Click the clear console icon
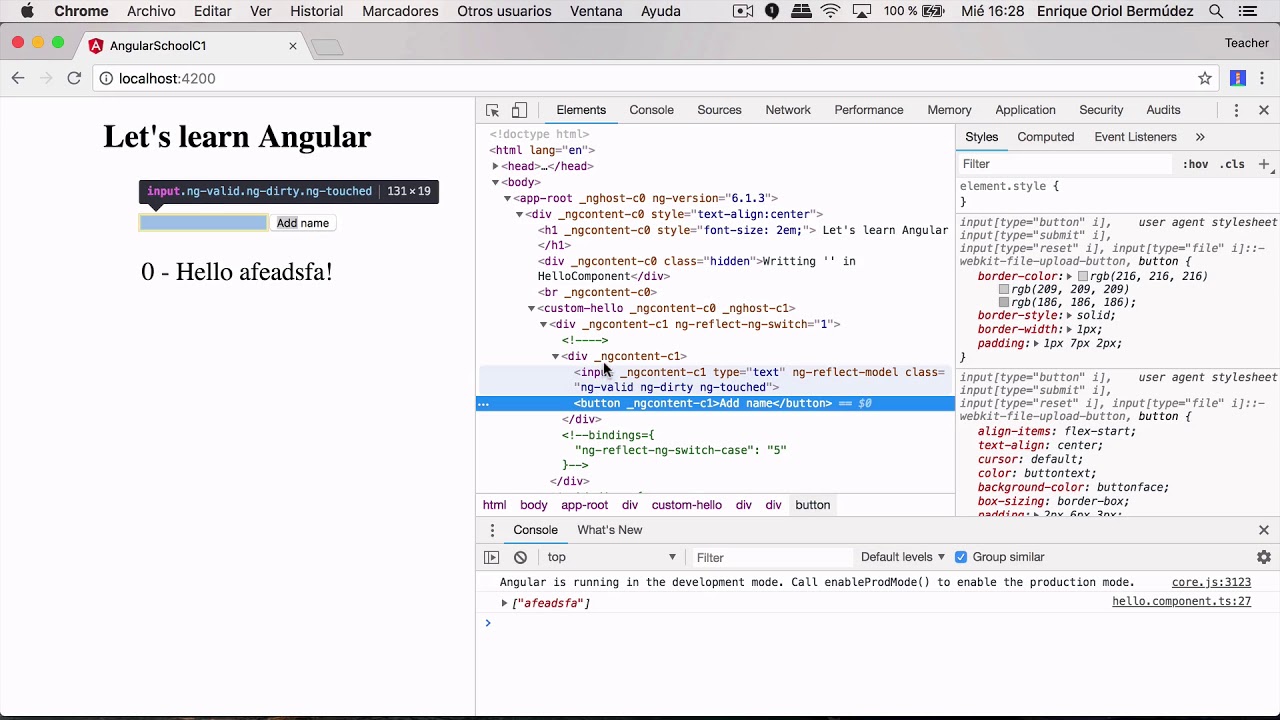This screenshot has height=720, width=1280. point(520,557)
